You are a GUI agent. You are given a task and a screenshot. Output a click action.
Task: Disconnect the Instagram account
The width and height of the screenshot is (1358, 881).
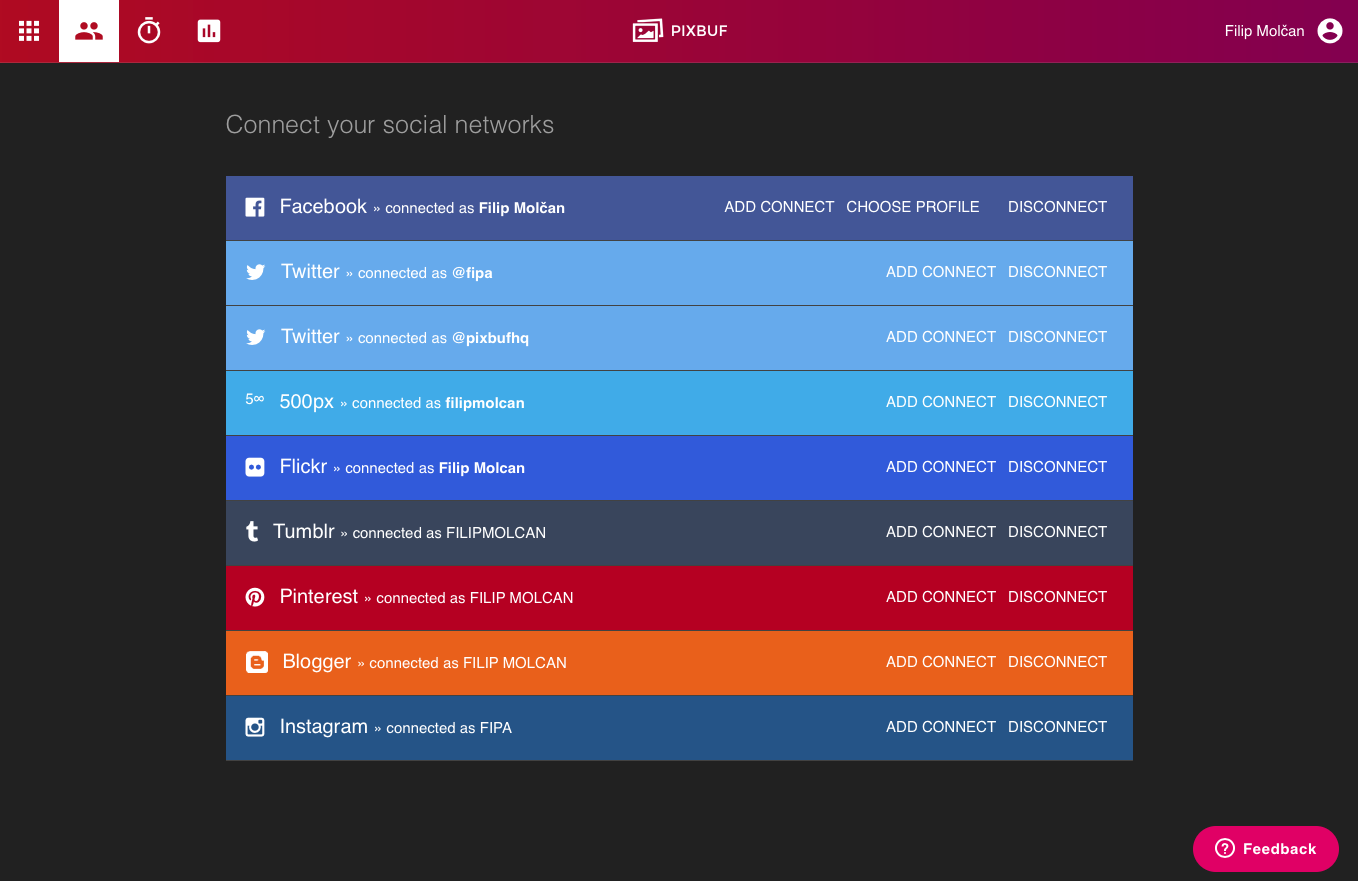(x=1057, y=727)
